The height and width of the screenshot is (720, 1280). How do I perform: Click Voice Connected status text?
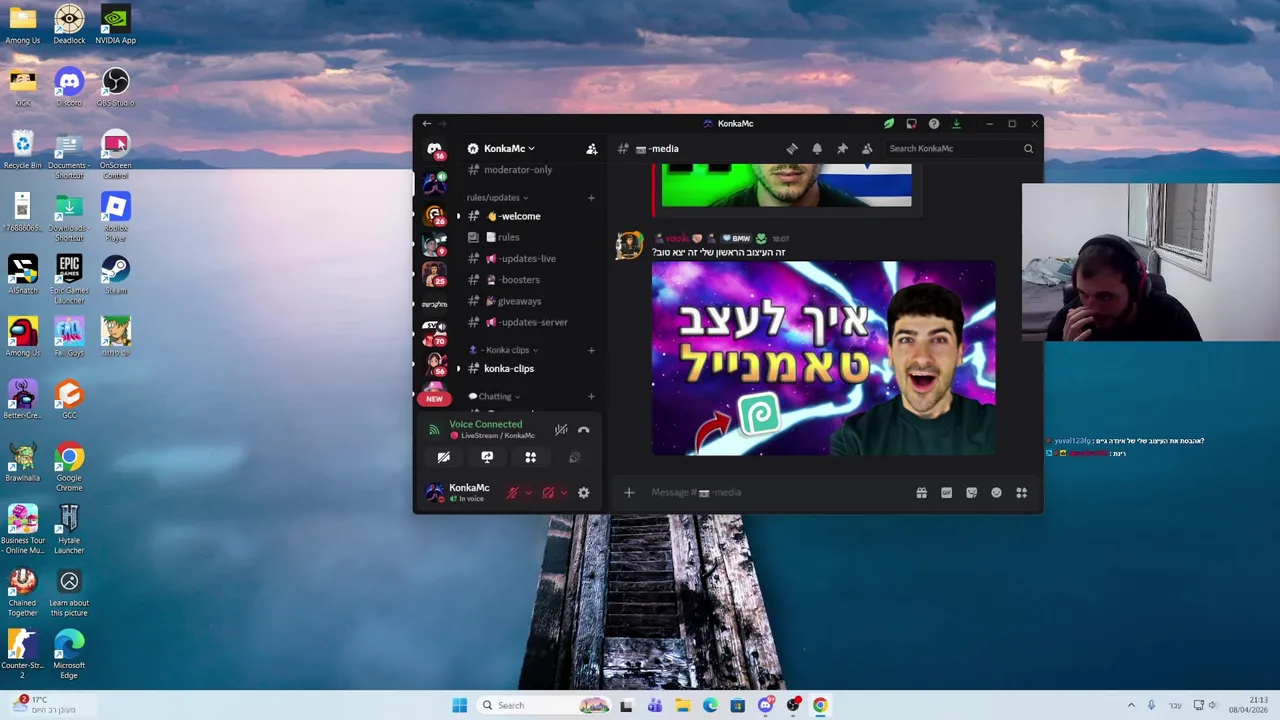tap(485, 424)
